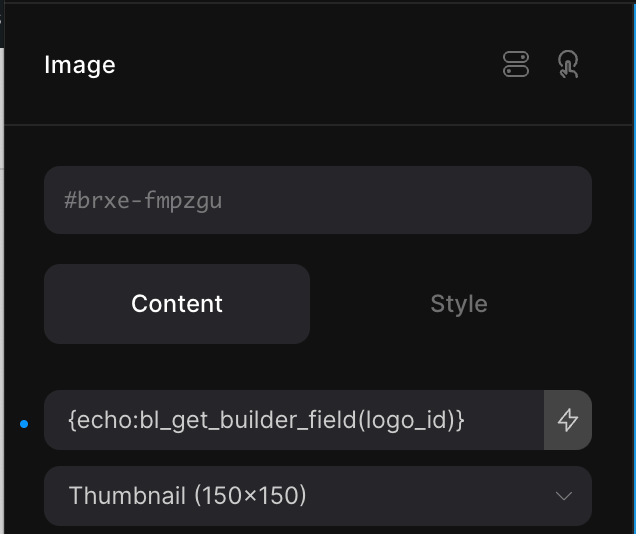The image size is (636, 534).
Task: Click the CSS ID placeholder text box
Action: tap(318, 200)
